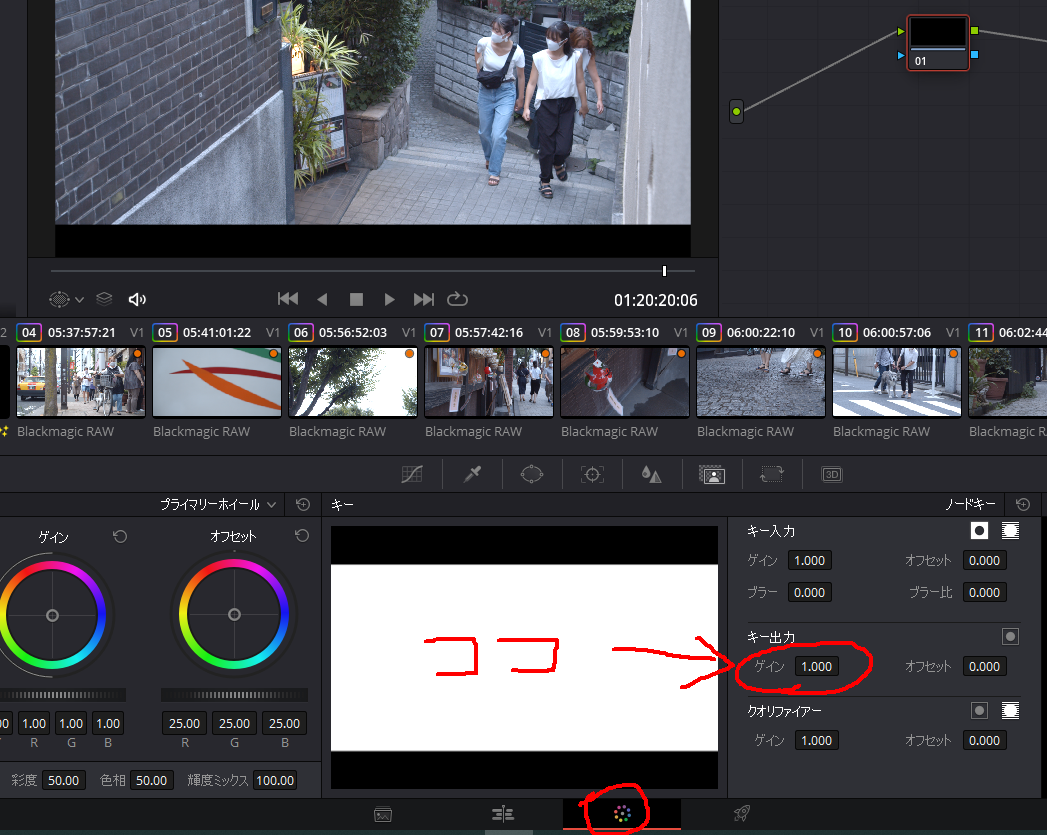Select clip 09 thumbnail

click(x=761, y=382)
